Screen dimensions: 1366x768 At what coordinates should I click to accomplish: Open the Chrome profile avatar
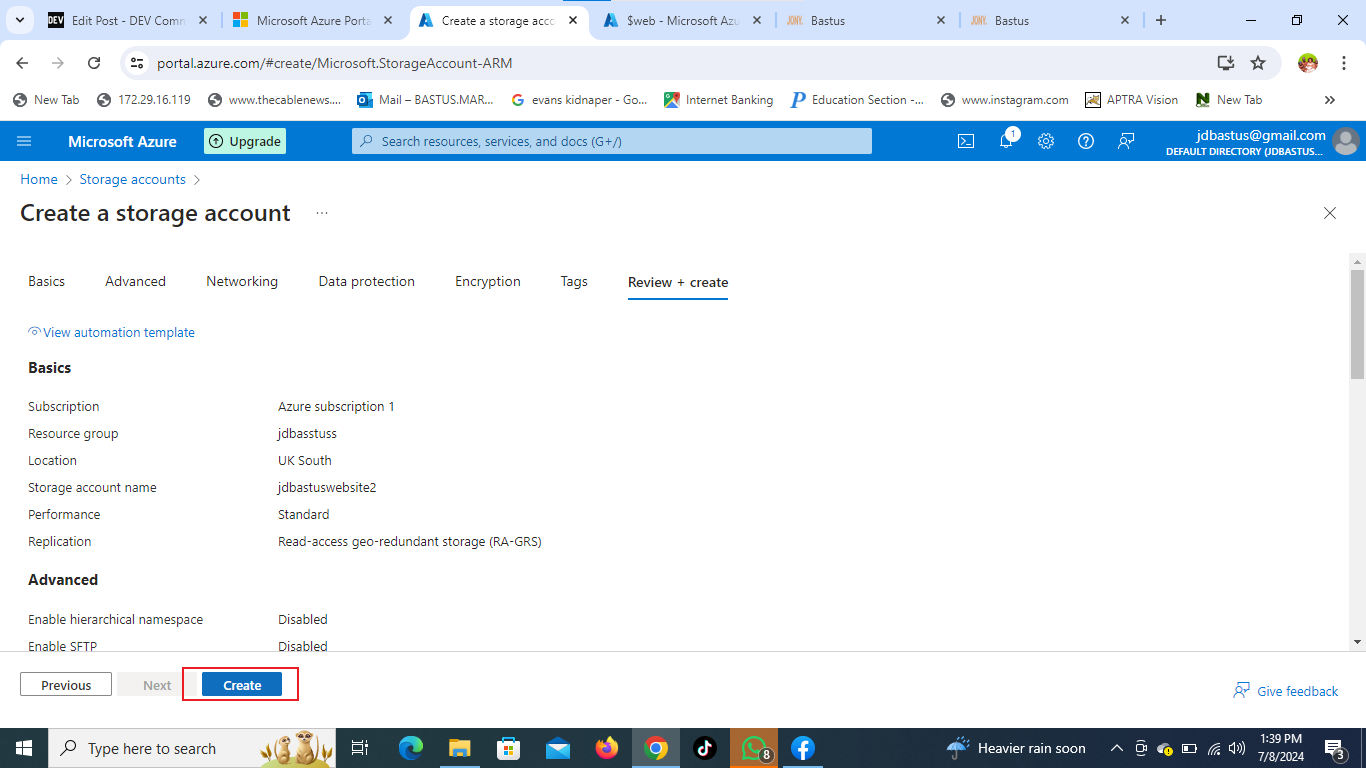[x=1308, y=63]
